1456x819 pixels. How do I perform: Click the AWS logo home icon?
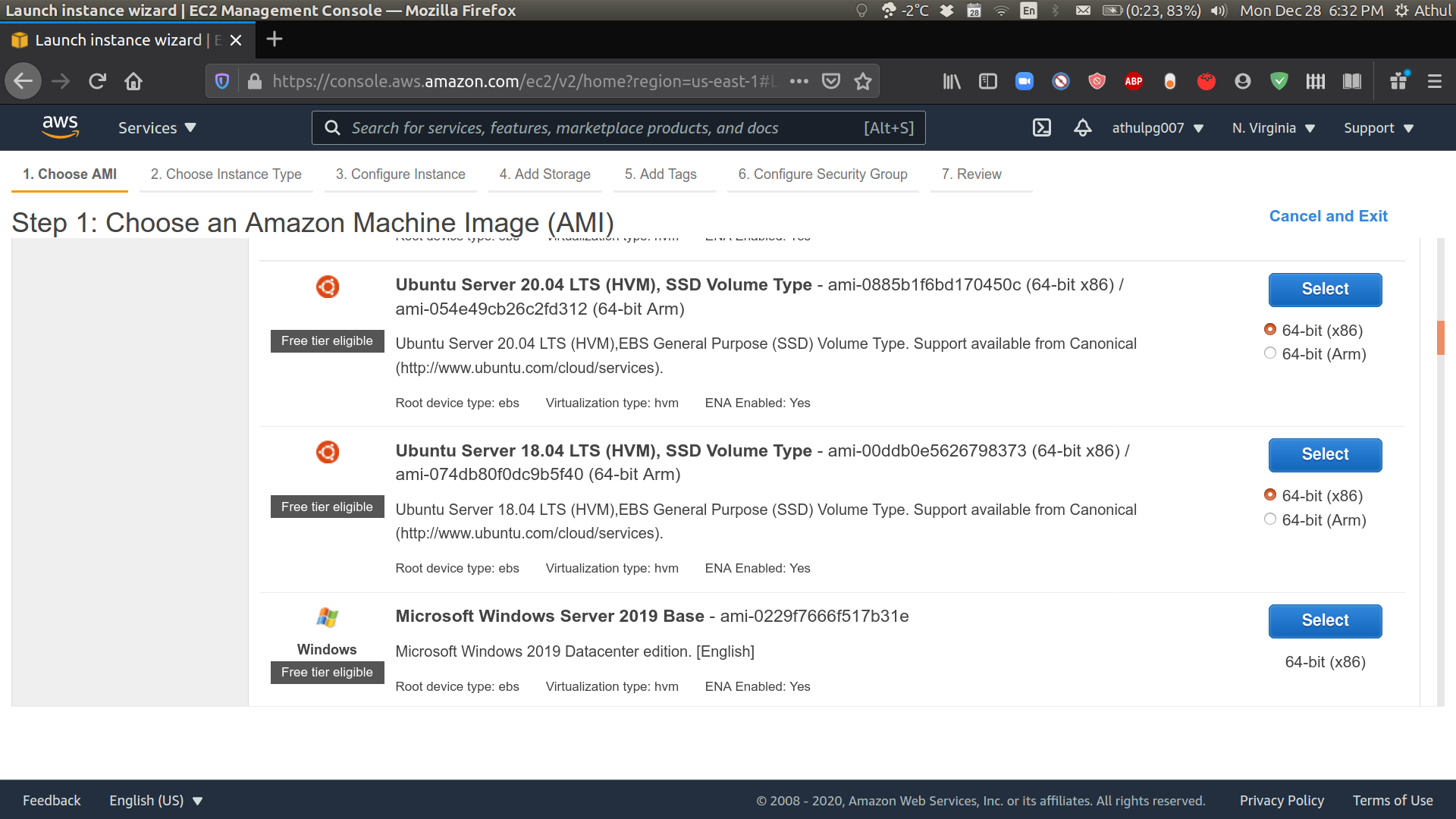[60, 127]
